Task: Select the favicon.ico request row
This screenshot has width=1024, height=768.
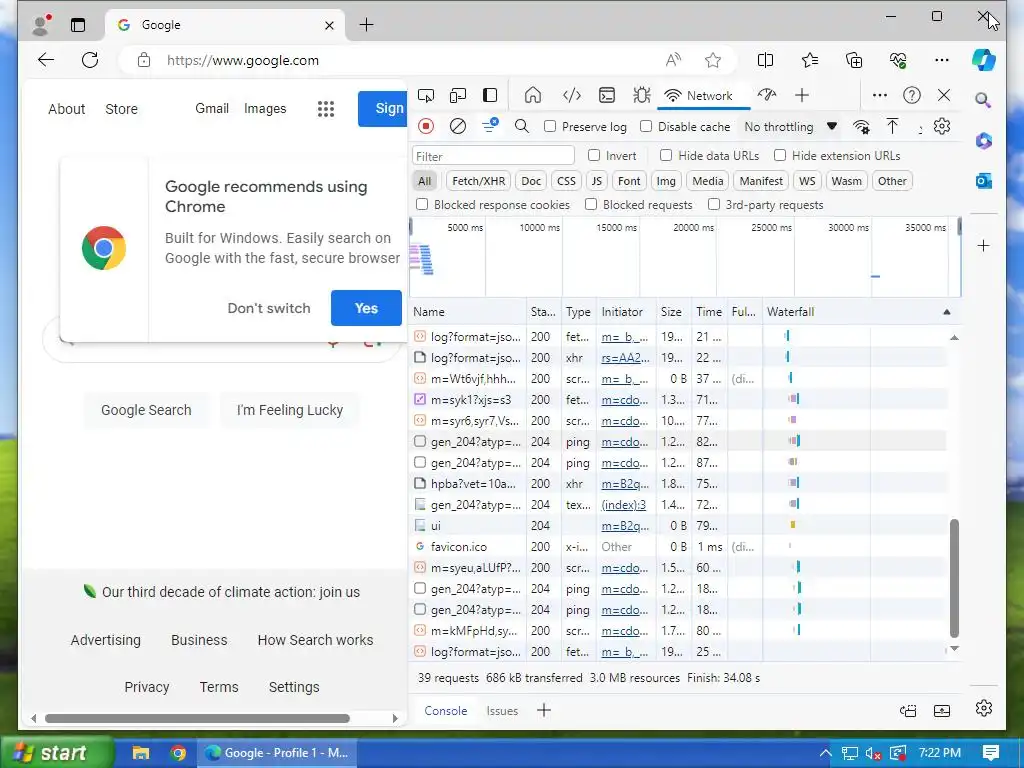Action: point(679,547)
